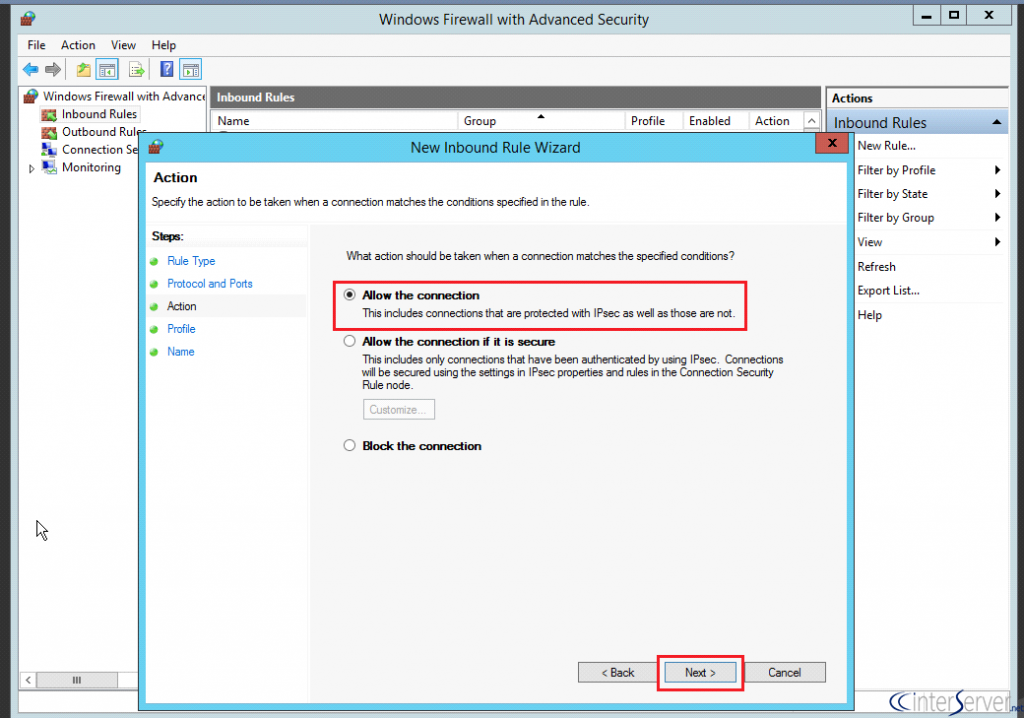Select Allow the connection if it is secure
1024x718 pixels.
(350, 341)
